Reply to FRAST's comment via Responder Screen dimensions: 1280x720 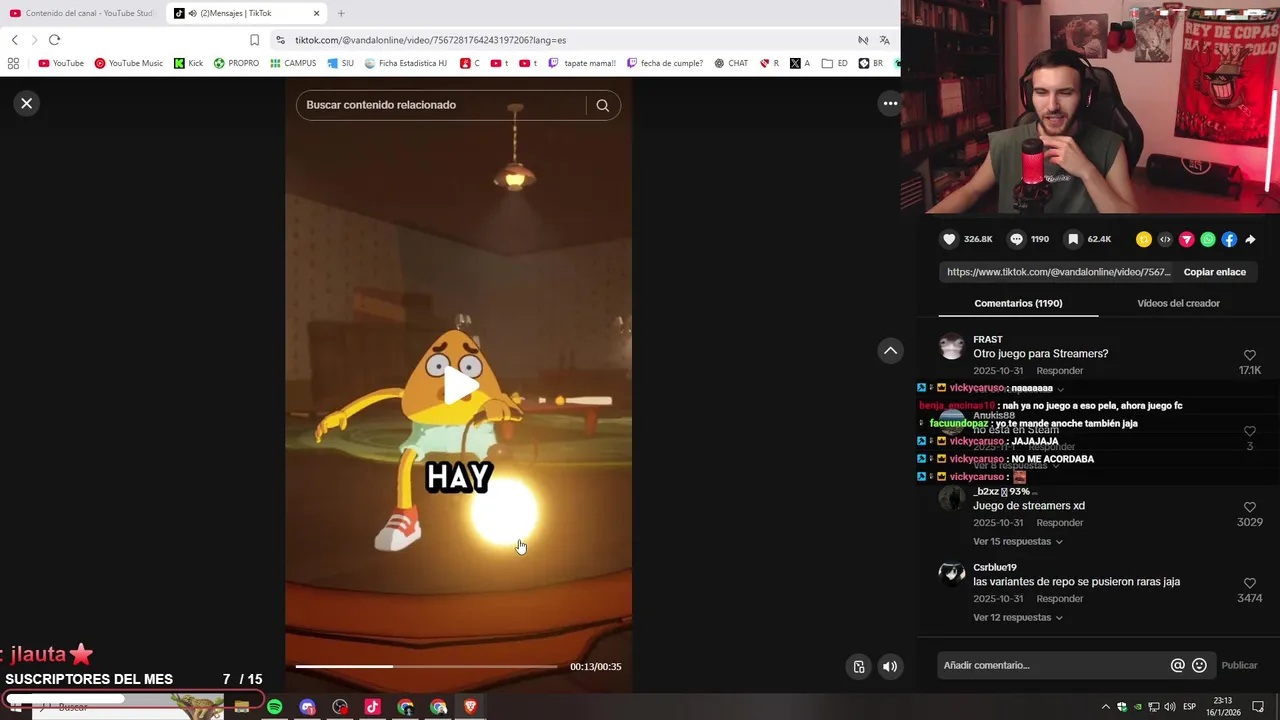tap(1059, 371)
